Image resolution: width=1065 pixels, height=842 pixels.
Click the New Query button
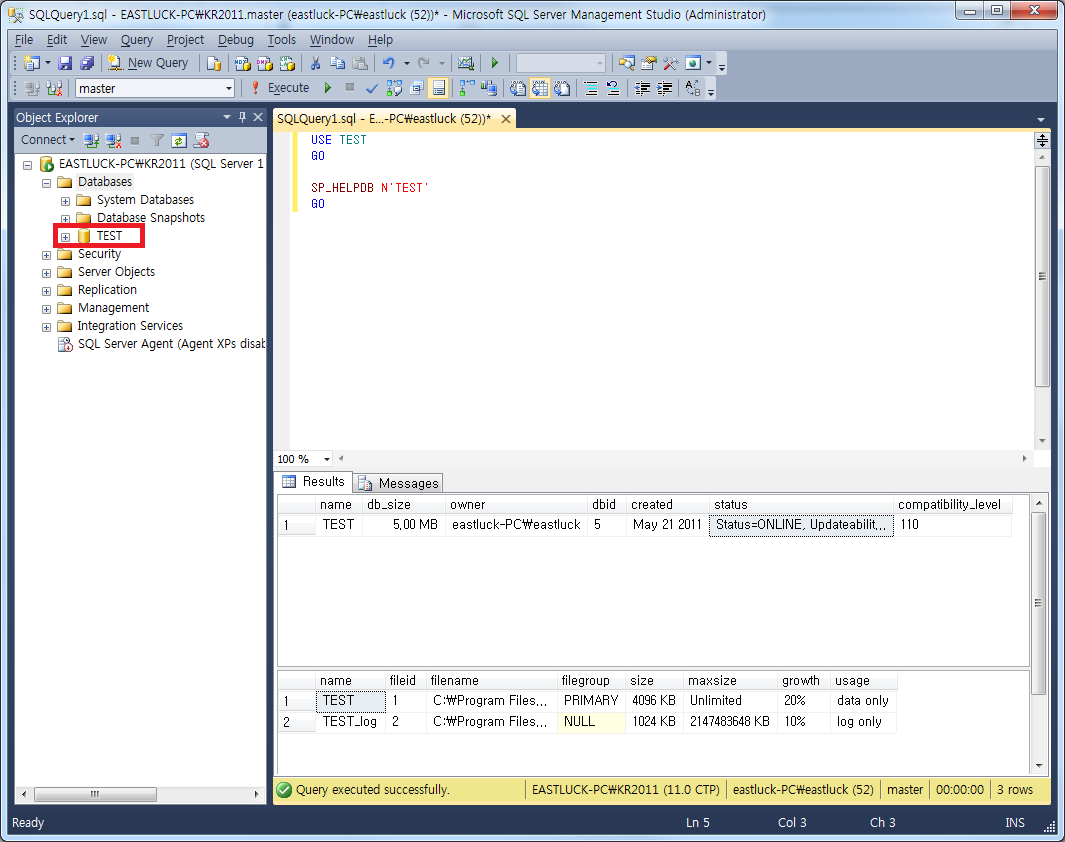point(149,63)
